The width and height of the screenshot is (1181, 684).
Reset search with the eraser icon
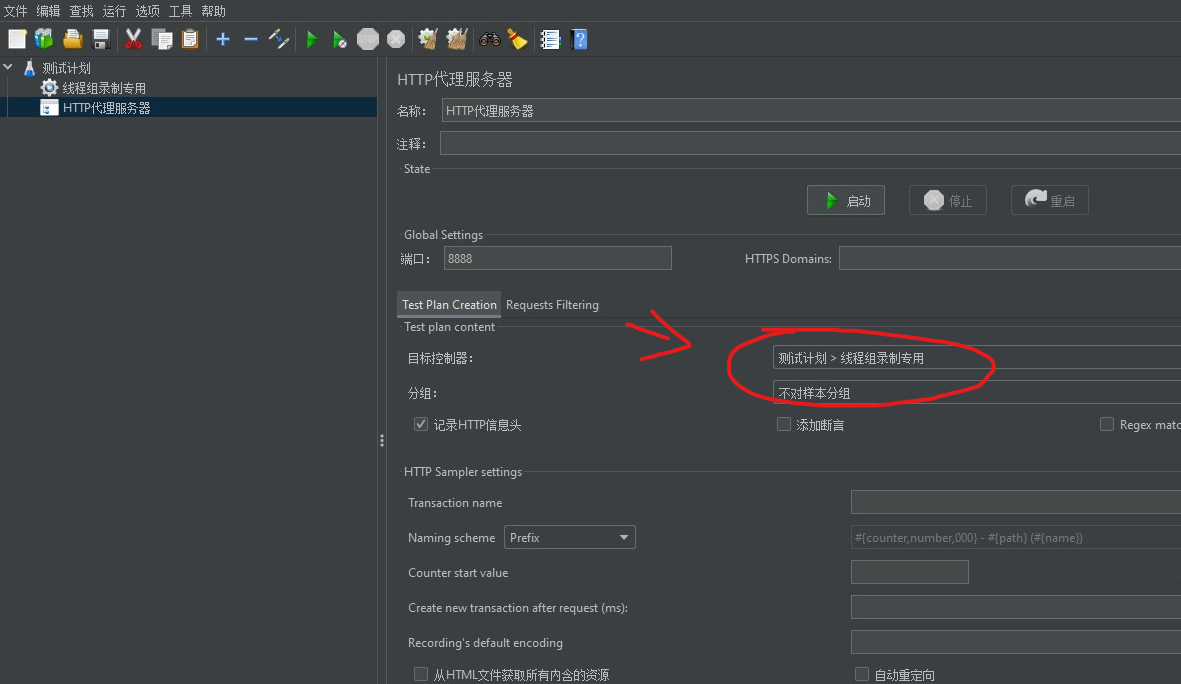(517, 38)
